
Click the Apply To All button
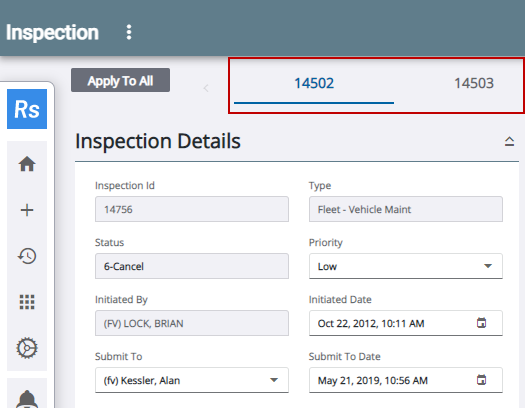click(x=121, y=80)
